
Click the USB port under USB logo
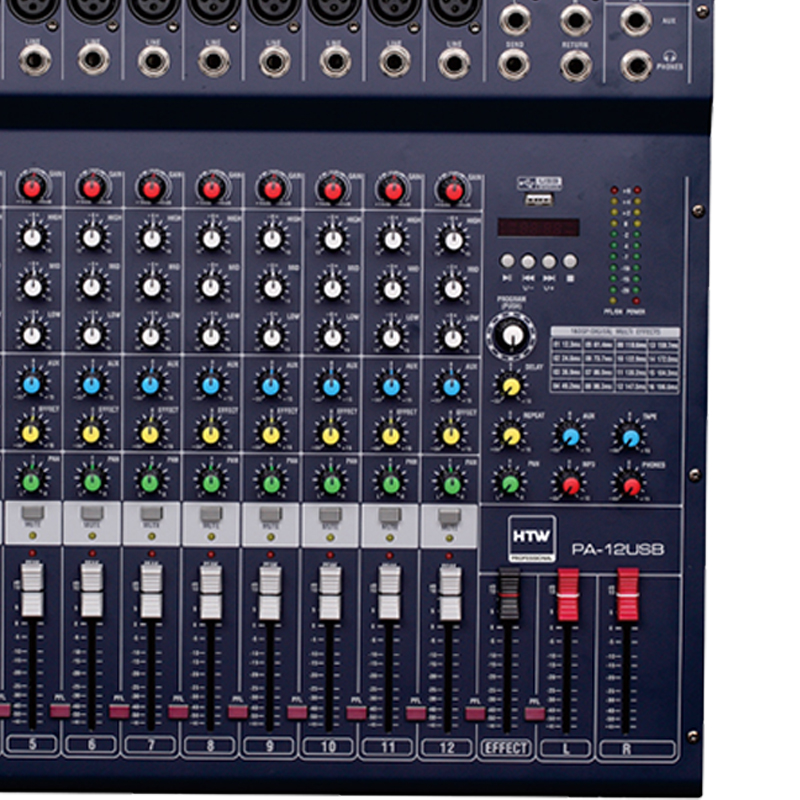539,200
